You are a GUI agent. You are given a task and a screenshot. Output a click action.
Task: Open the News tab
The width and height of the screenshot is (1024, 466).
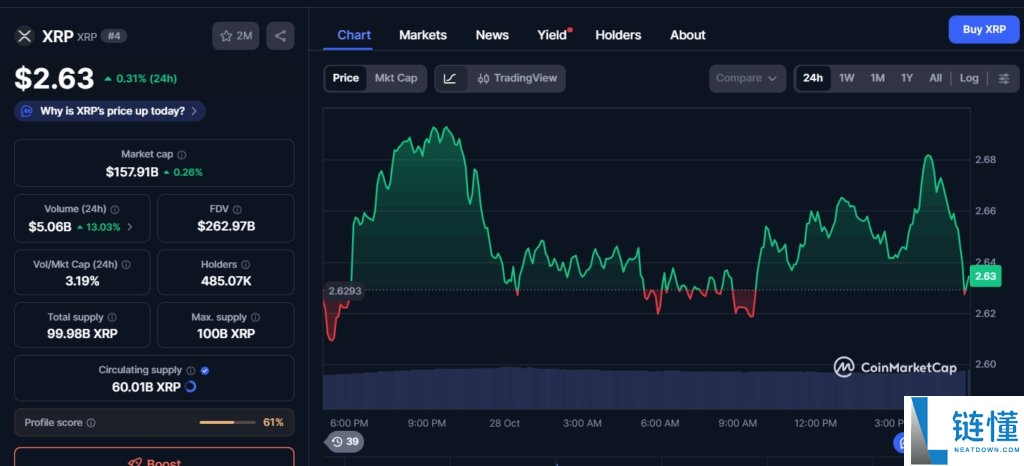click(492, 35)
